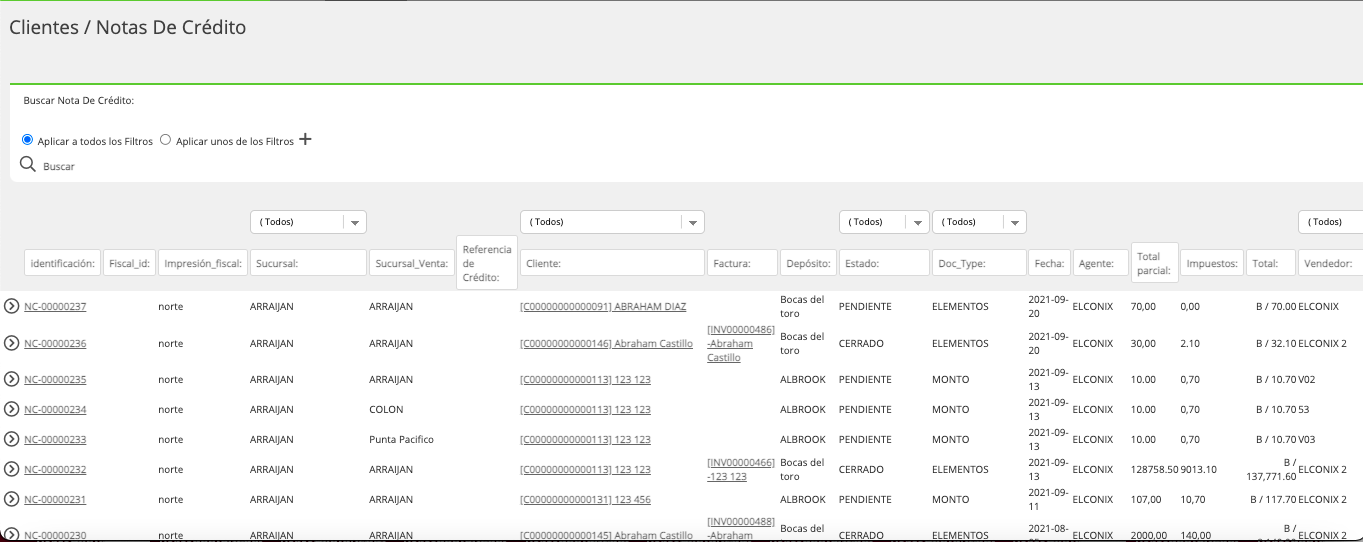This screenshot has width=1363, height=542.
Task: Click the Impresión_fiscal column filter
Action: pyautogui.click(x=203, y=263)
